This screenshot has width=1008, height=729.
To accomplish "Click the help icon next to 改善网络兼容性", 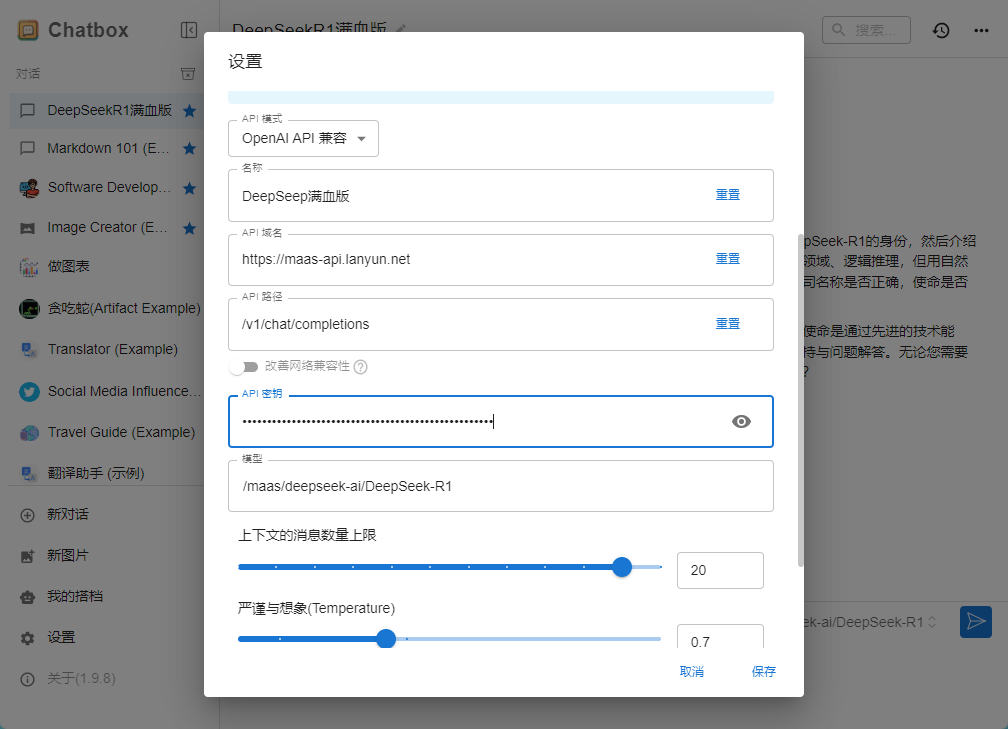I will [361, 367].
